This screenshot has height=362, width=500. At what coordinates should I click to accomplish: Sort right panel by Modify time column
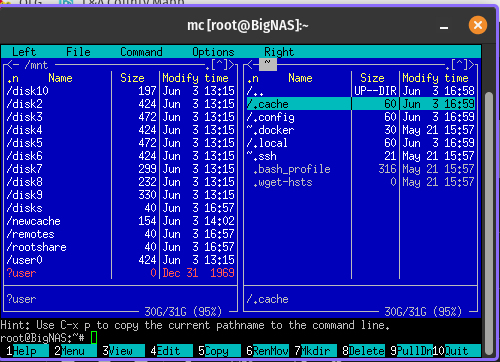[x=435, y=78]
